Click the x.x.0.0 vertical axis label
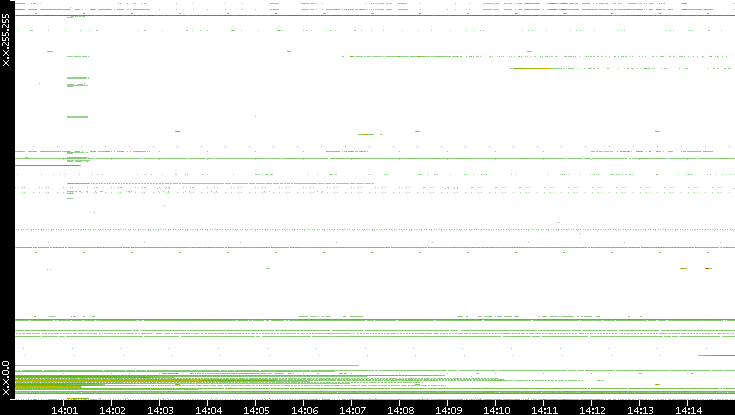 click(6, 378)
